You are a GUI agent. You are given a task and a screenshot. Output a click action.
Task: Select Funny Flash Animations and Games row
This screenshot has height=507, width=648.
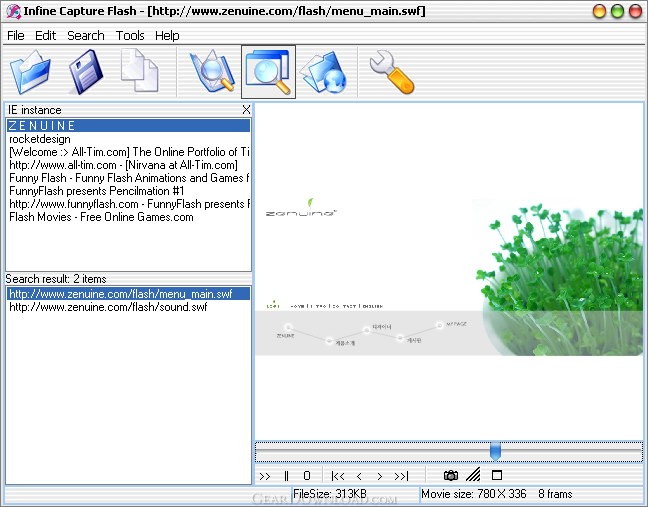[x=128, y=178]
